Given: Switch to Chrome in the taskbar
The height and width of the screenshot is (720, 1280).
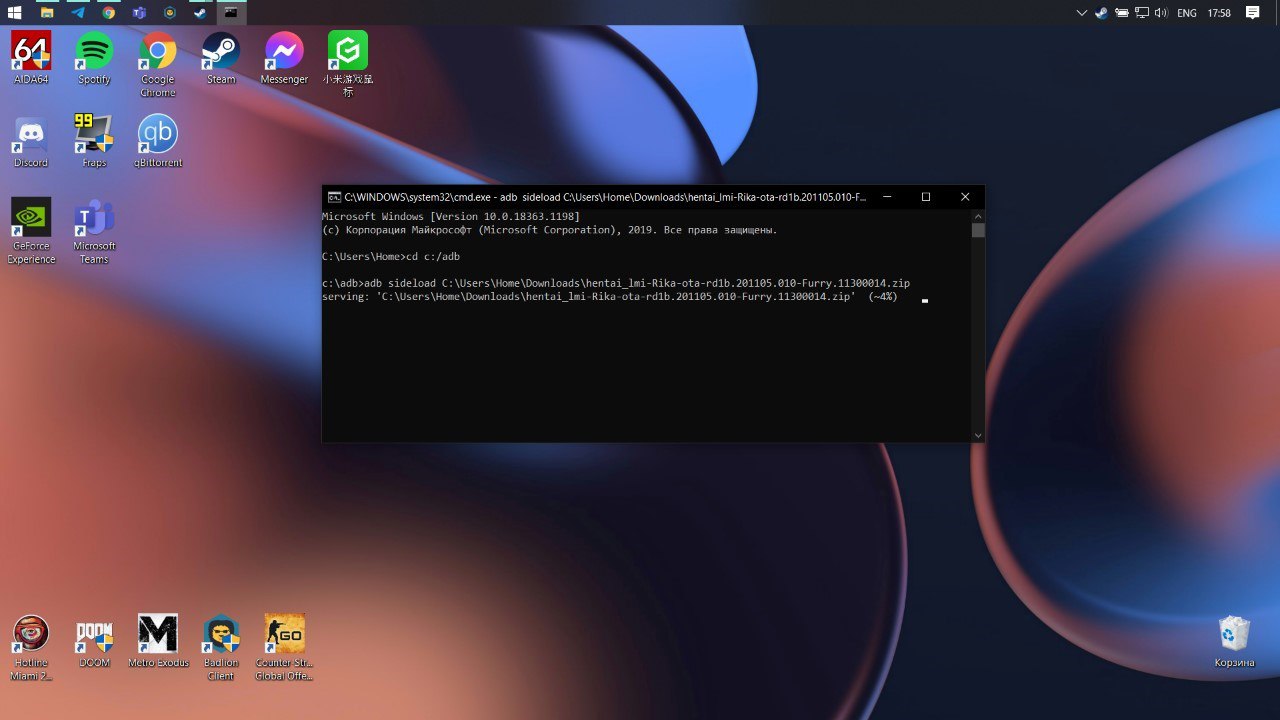Looking at the screenshot, I should 109,13.
